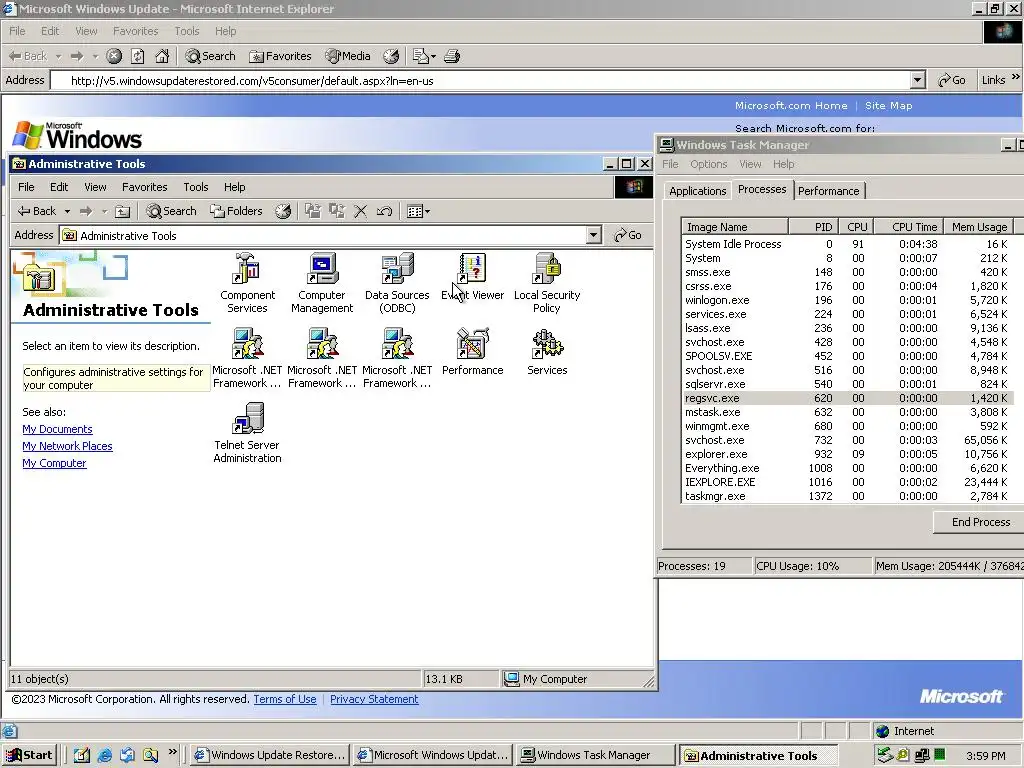Click Search button in Internet Explorer toolbar
Viewport: 1024px width, 768px height.
(x=210, y=56)
